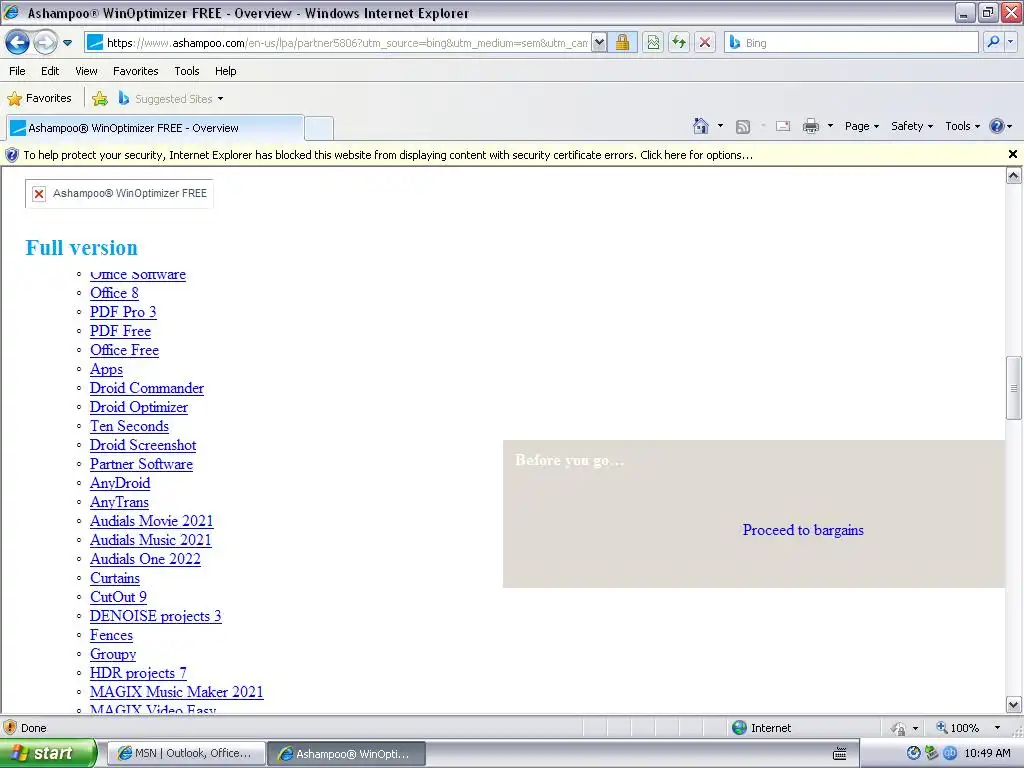Close the security information bar
Viewport: 1024px width, 768px height.
(1012, 154)
